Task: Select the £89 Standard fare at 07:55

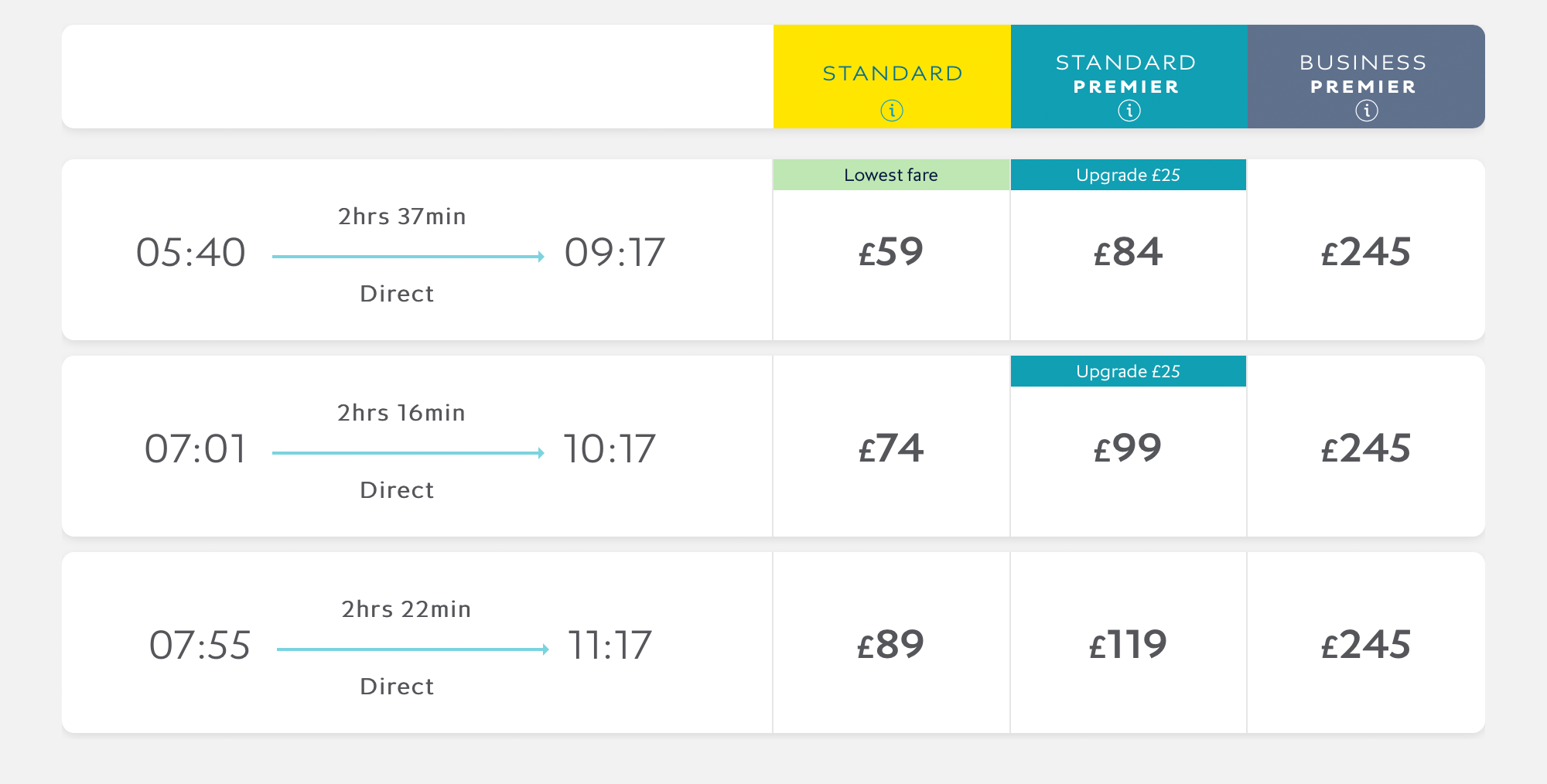Action: coord(891,643)
